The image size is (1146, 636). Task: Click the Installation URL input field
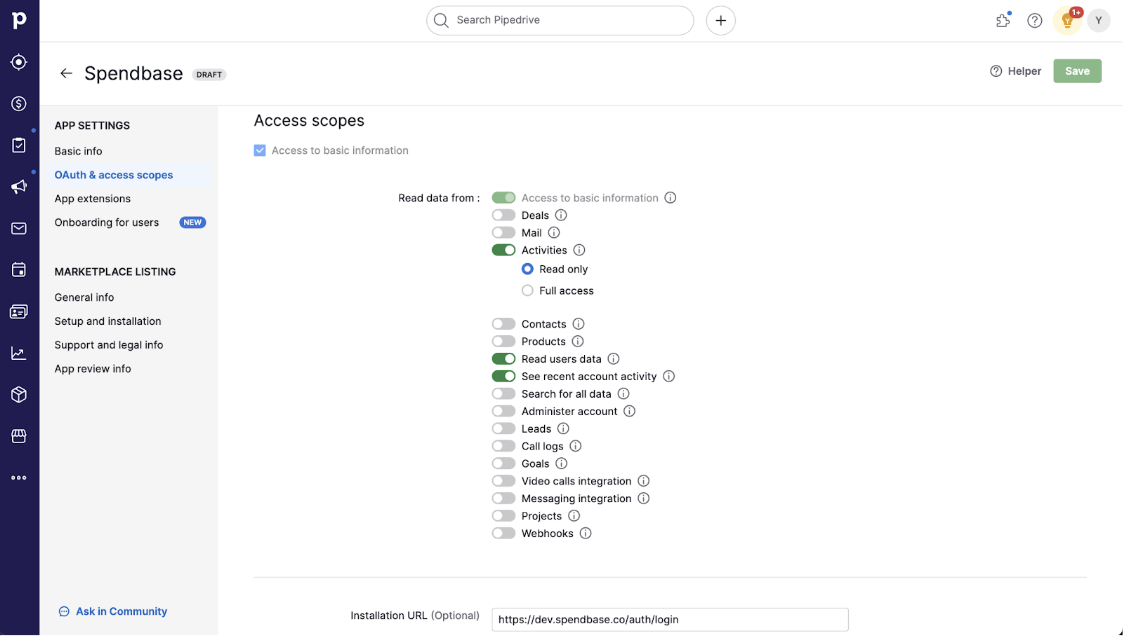tap(670, 620)
